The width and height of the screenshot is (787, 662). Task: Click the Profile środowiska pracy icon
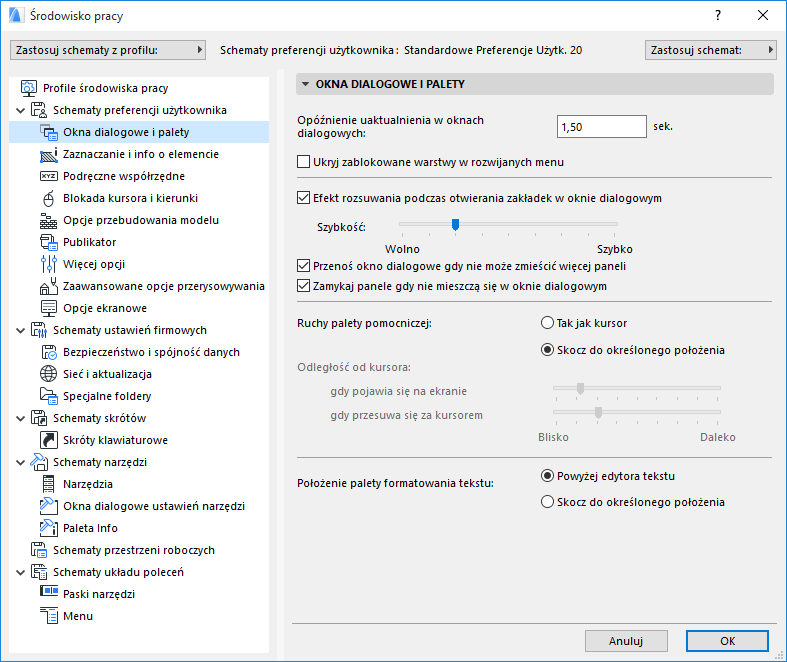(29, 88)
